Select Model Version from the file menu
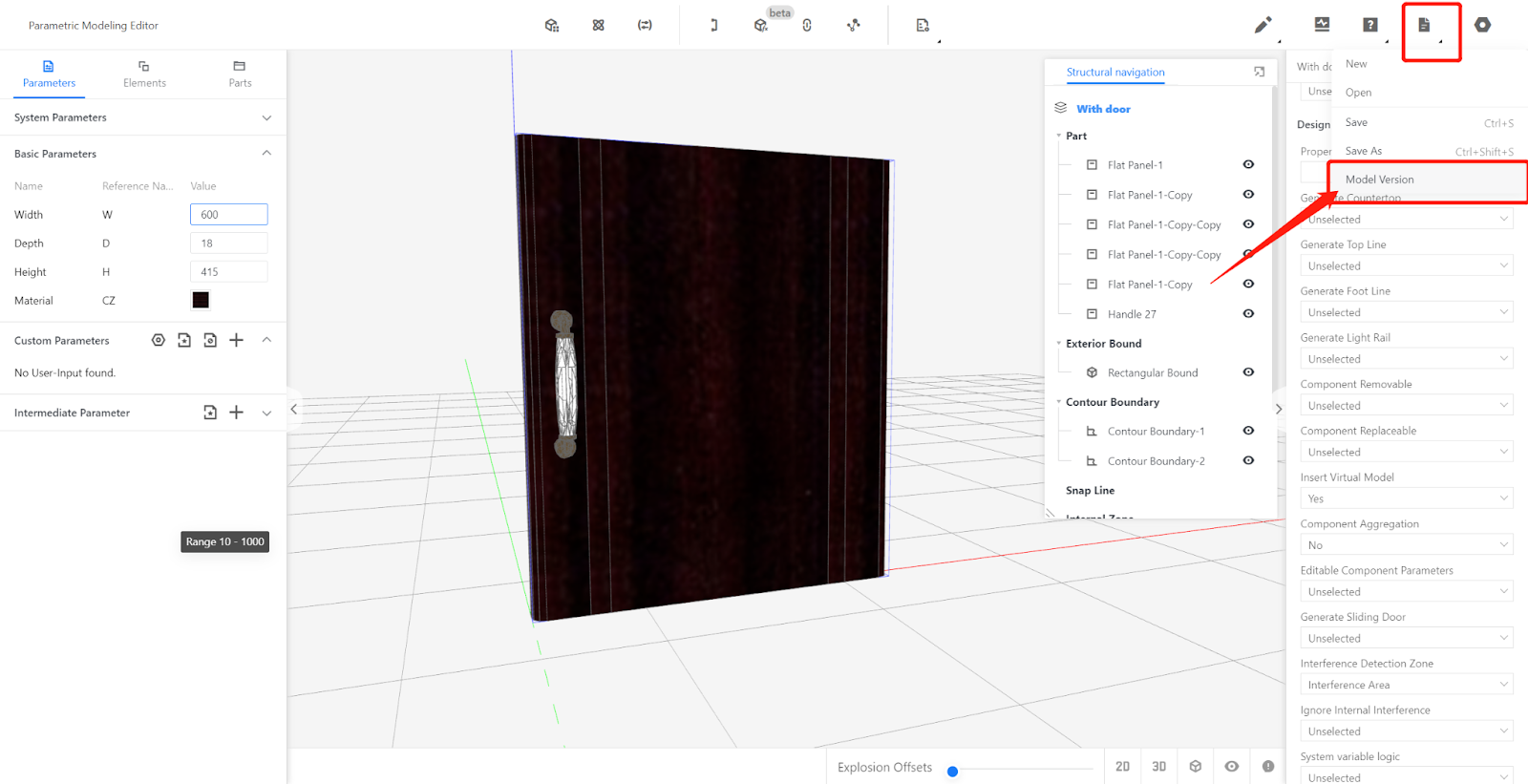The width and height of the screenshot is (1528, 784). click(x=1379, y=180)
